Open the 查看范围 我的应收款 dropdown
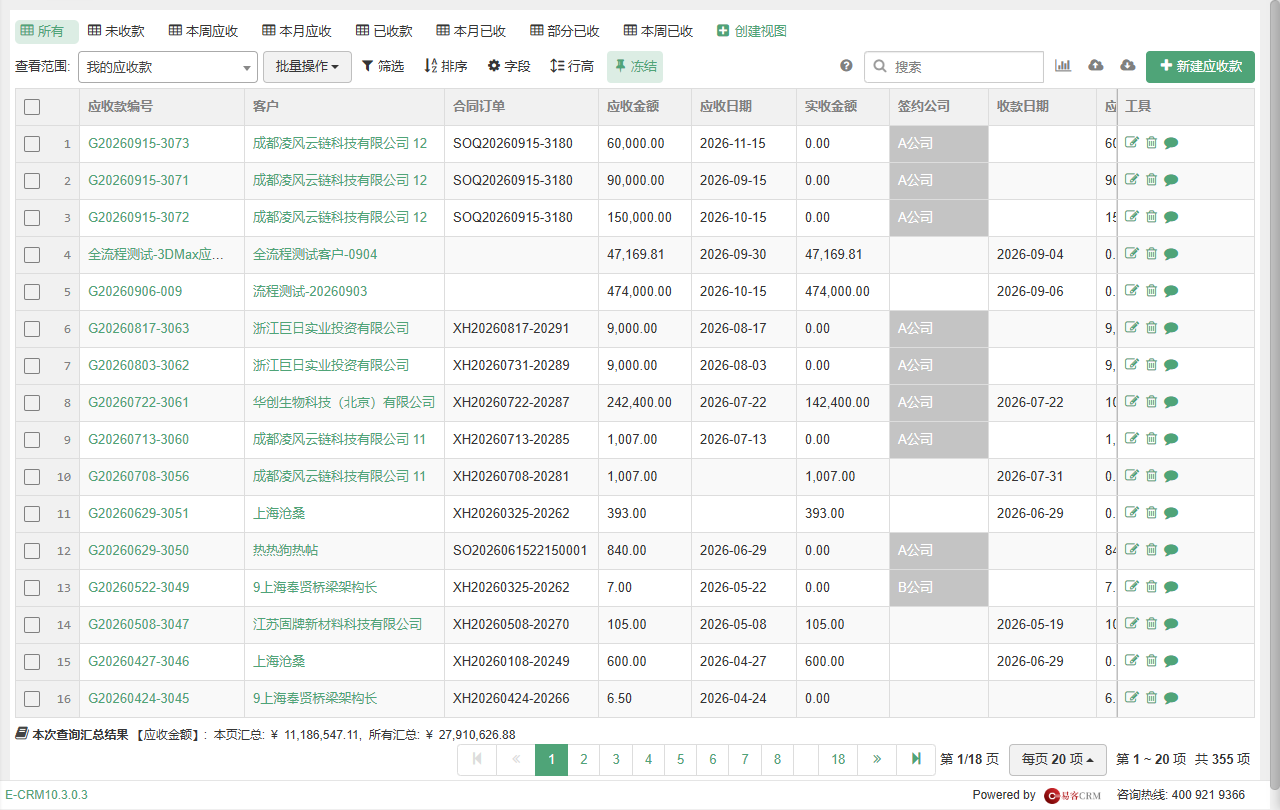Screen dimensions: 1280x810 tap(168, 67)
